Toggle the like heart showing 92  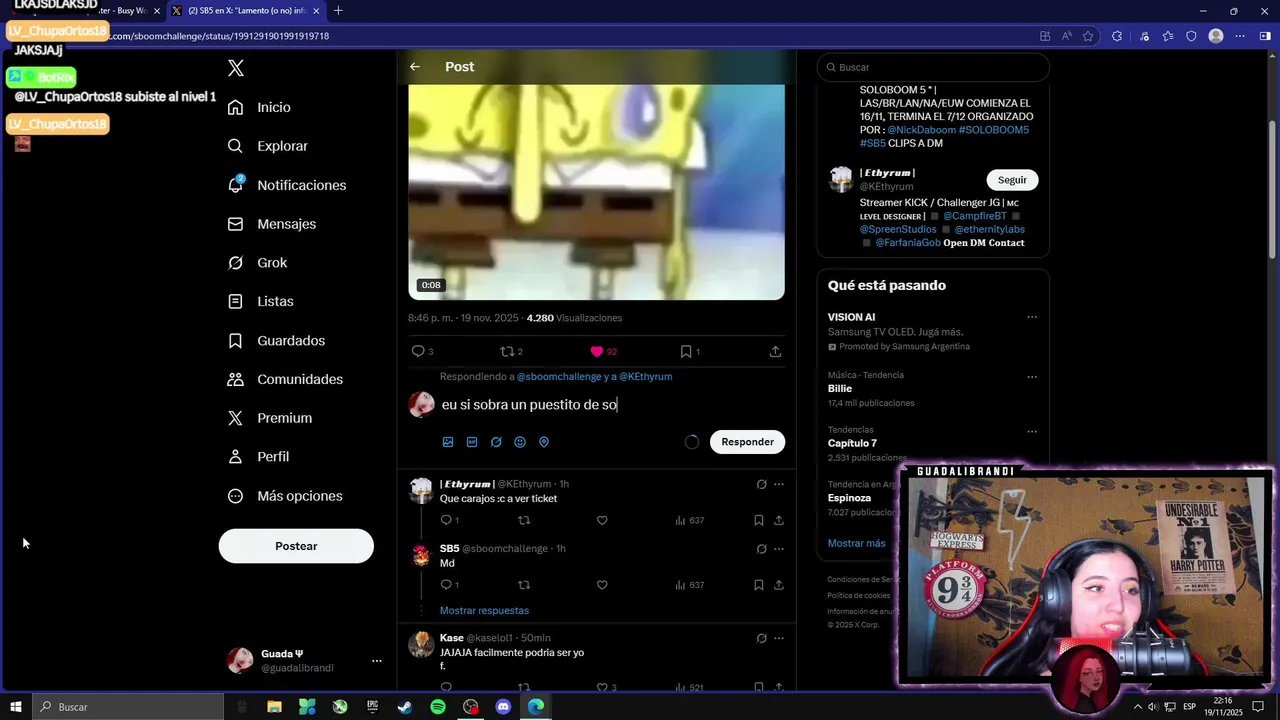tap(597, 351)
